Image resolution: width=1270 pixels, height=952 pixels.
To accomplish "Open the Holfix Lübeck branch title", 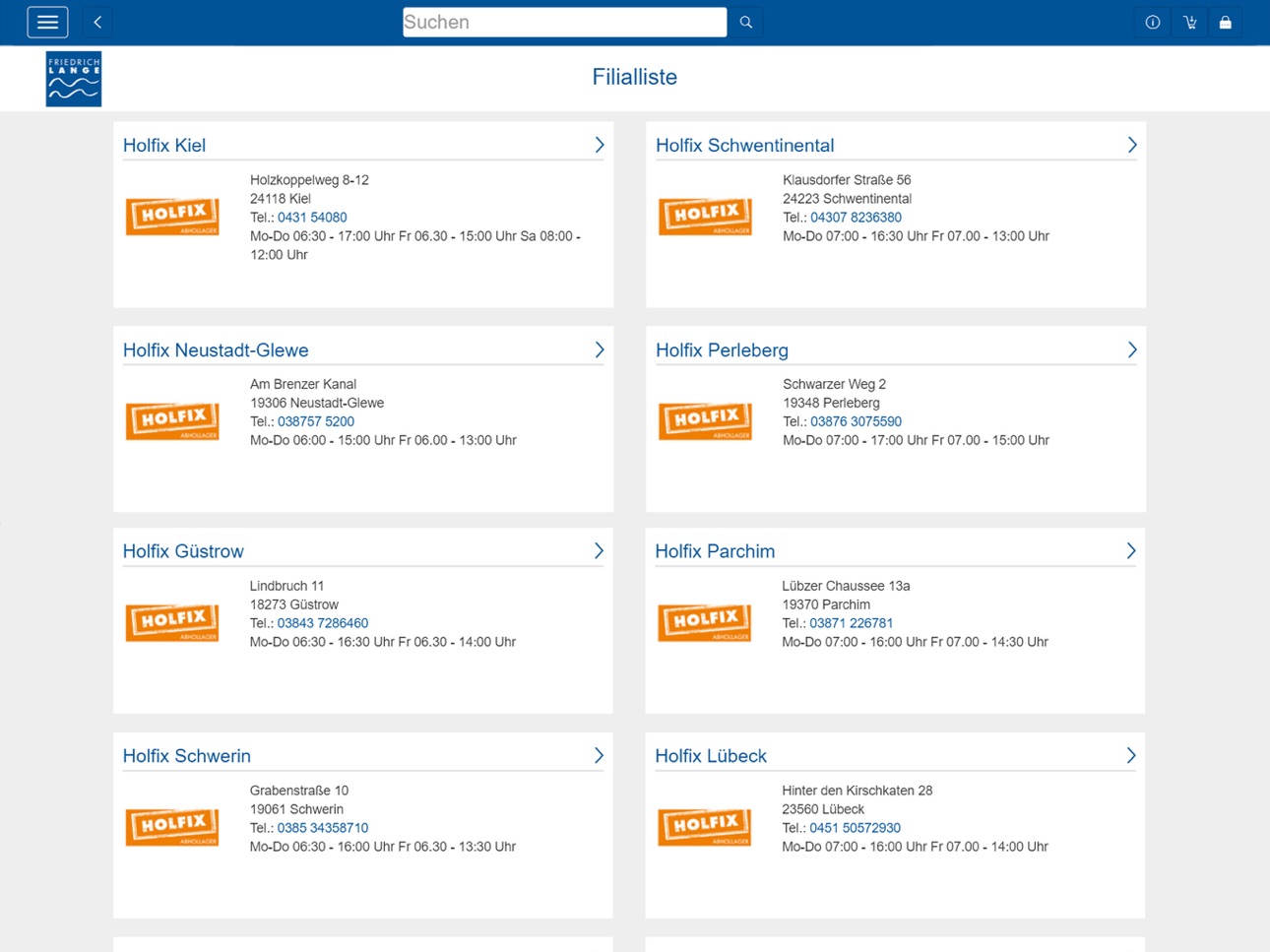I will [711, 756].
